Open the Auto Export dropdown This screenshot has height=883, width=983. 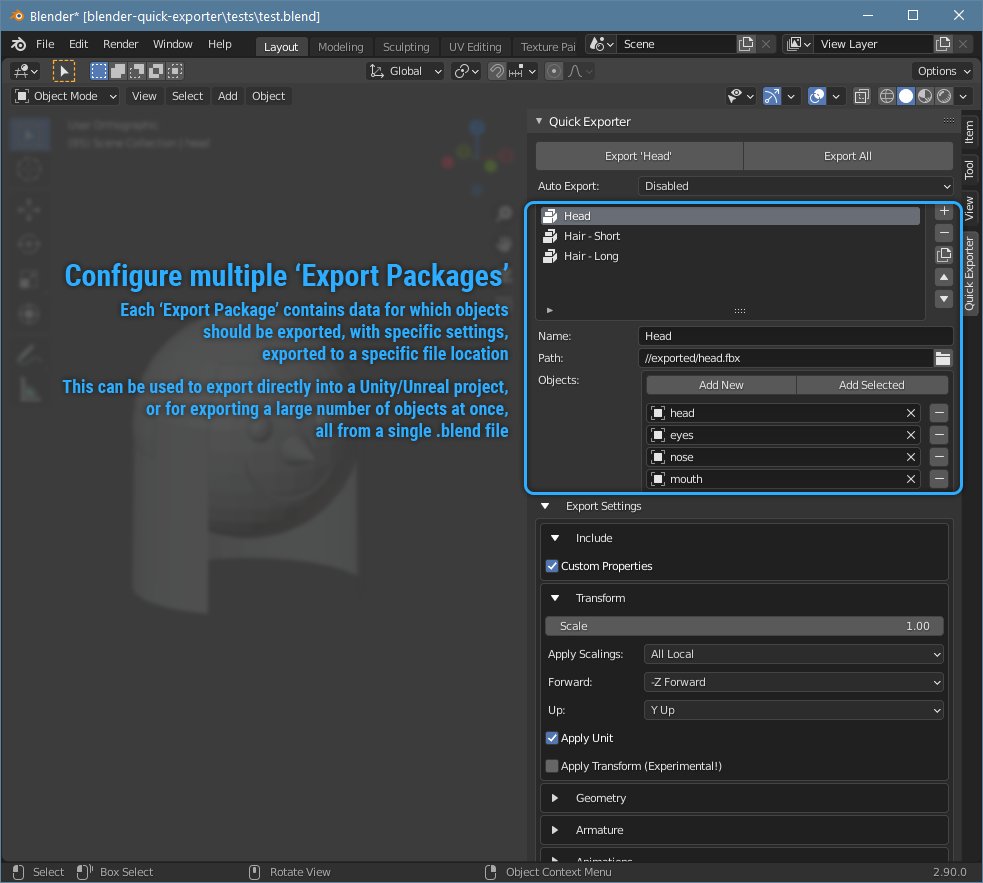(x=796, y=186)
